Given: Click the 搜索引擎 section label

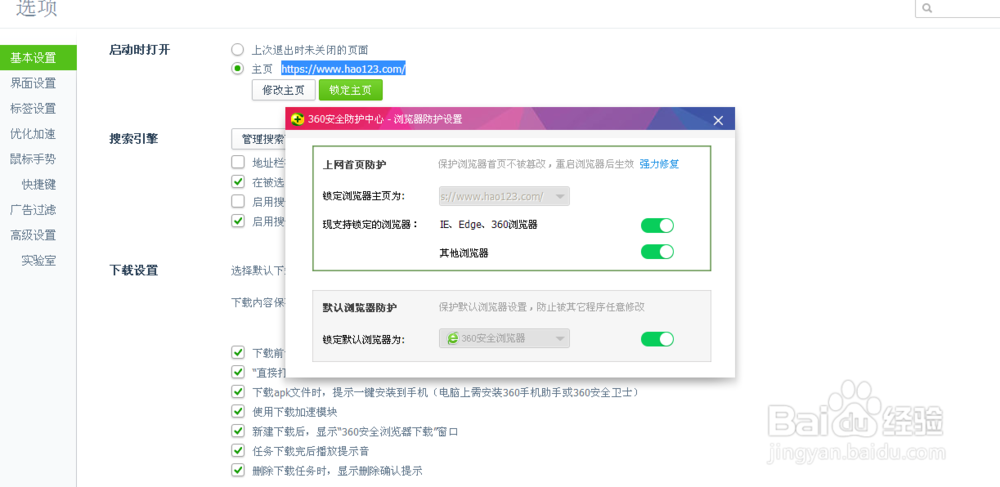Looking at the screenshot, I should click(133, 139).
